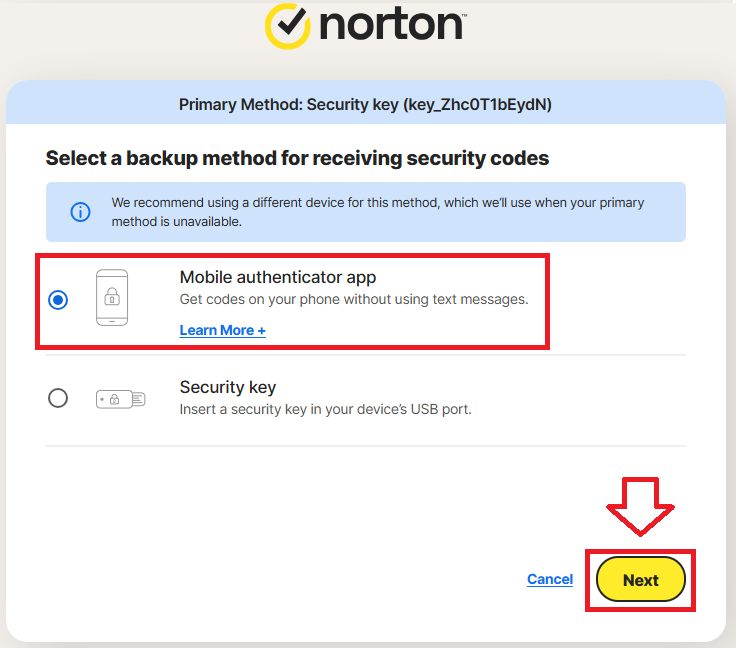Click the "Select a backup method" heading
This screenshot has width=736, height=648.
click(297, 158)
